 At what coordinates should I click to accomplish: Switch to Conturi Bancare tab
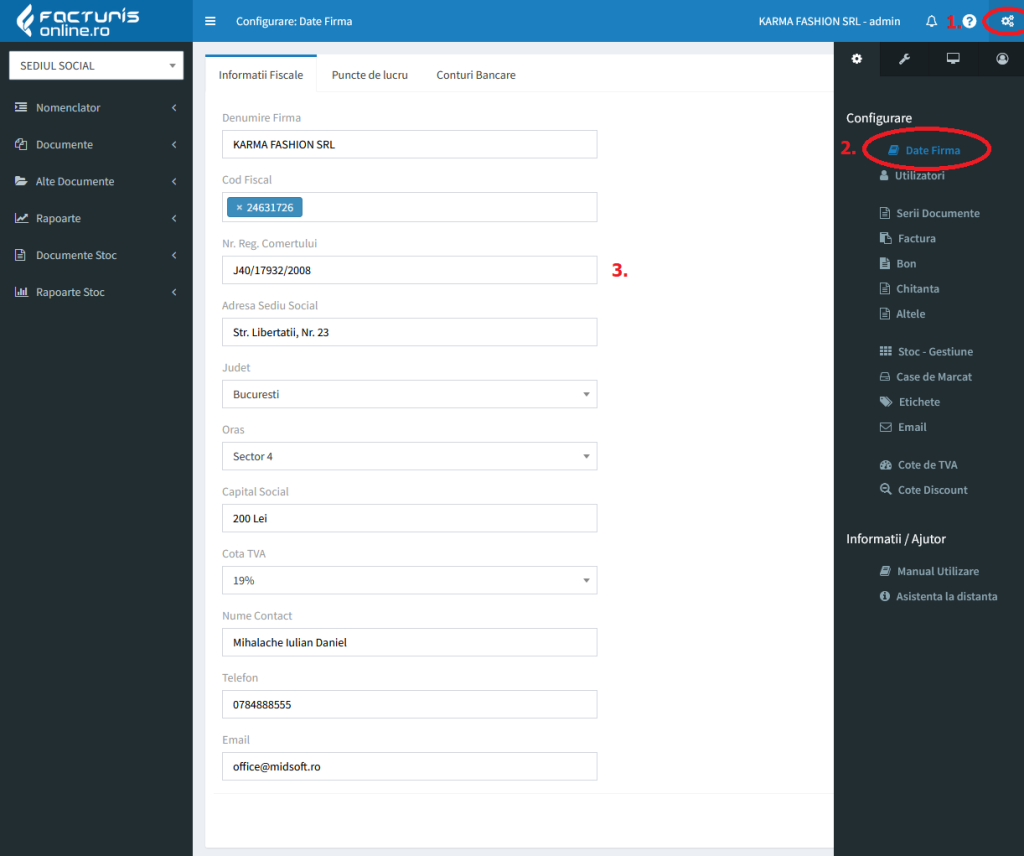476,74
